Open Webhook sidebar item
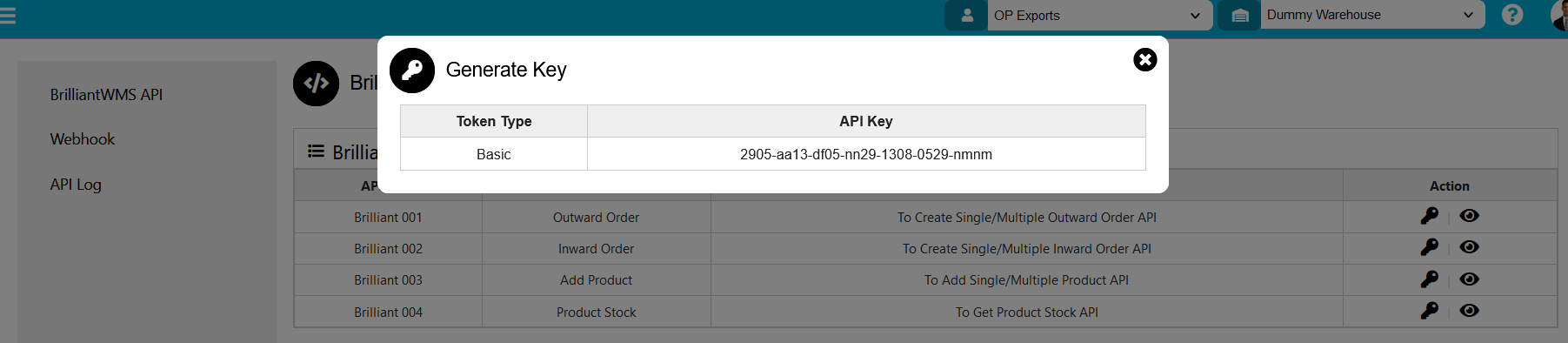Screen dimensions: 1568x343 pos(83,139)
